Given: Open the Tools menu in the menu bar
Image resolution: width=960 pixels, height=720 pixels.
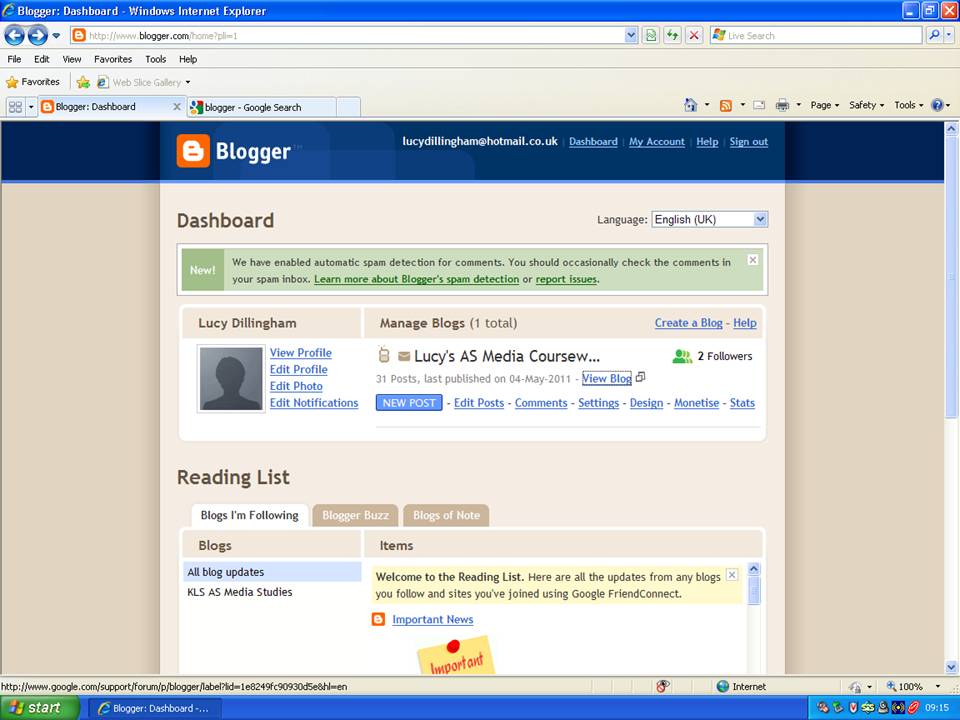Looking at the screenshot, I should [156, 59].
